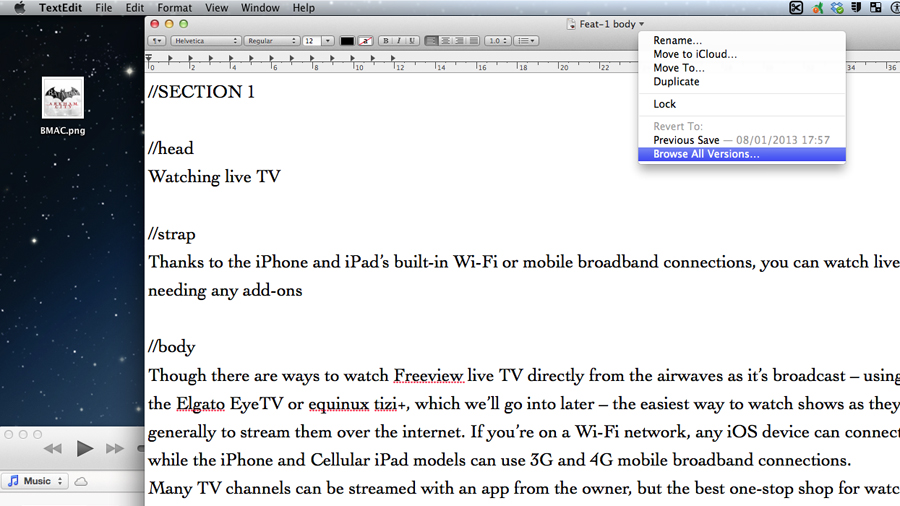Image resolution: width=900 pixels, height=506 pixels.
Task: Click the left indent marker at 0
Action: click(x=149, y=59)
